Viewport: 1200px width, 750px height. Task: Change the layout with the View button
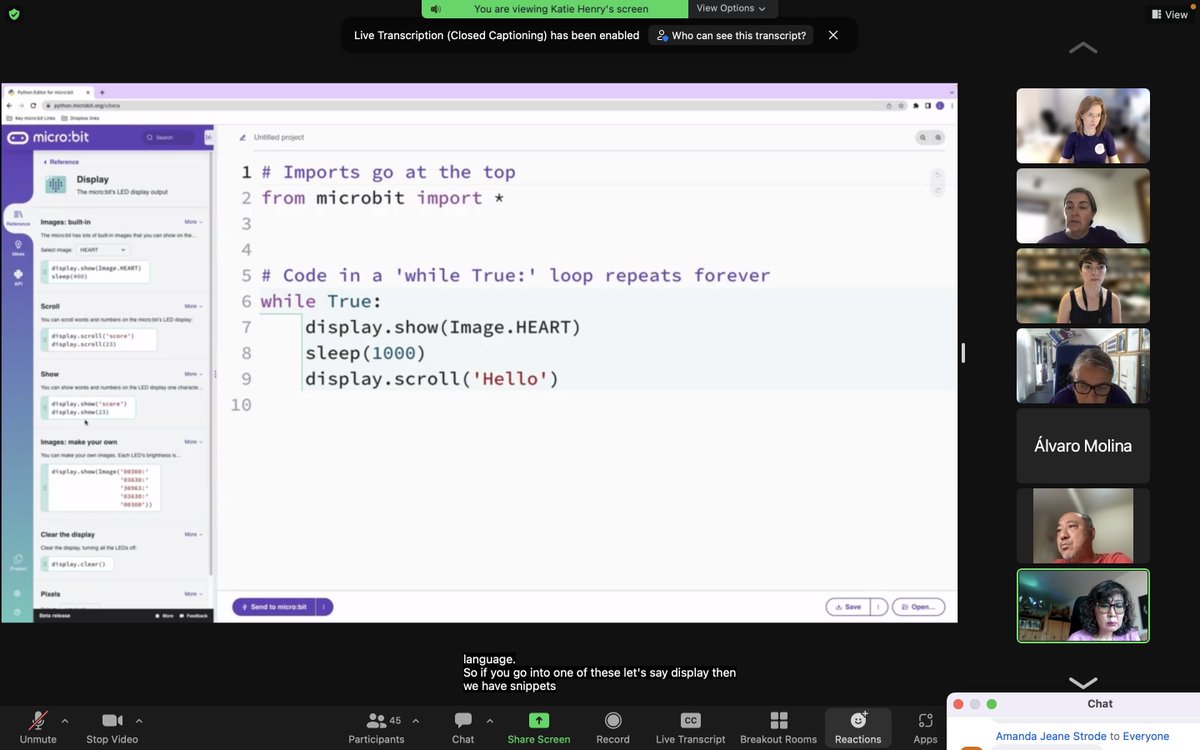tap(1169, 14)
